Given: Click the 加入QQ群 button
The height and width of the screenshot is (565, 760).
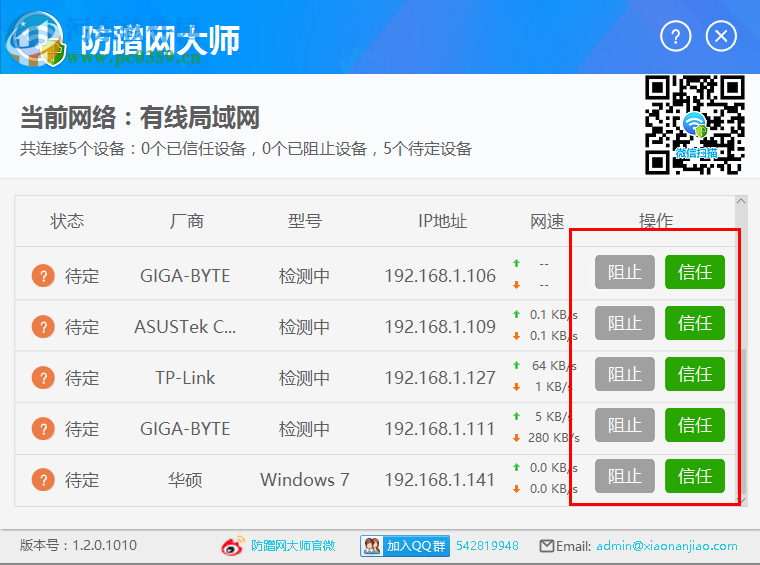Looking at the screenshot, I should click(405, 546).
